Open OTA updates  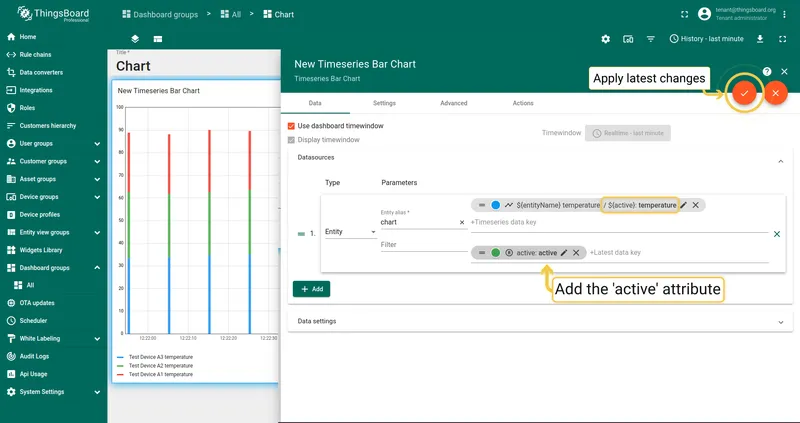pos(54,303)
